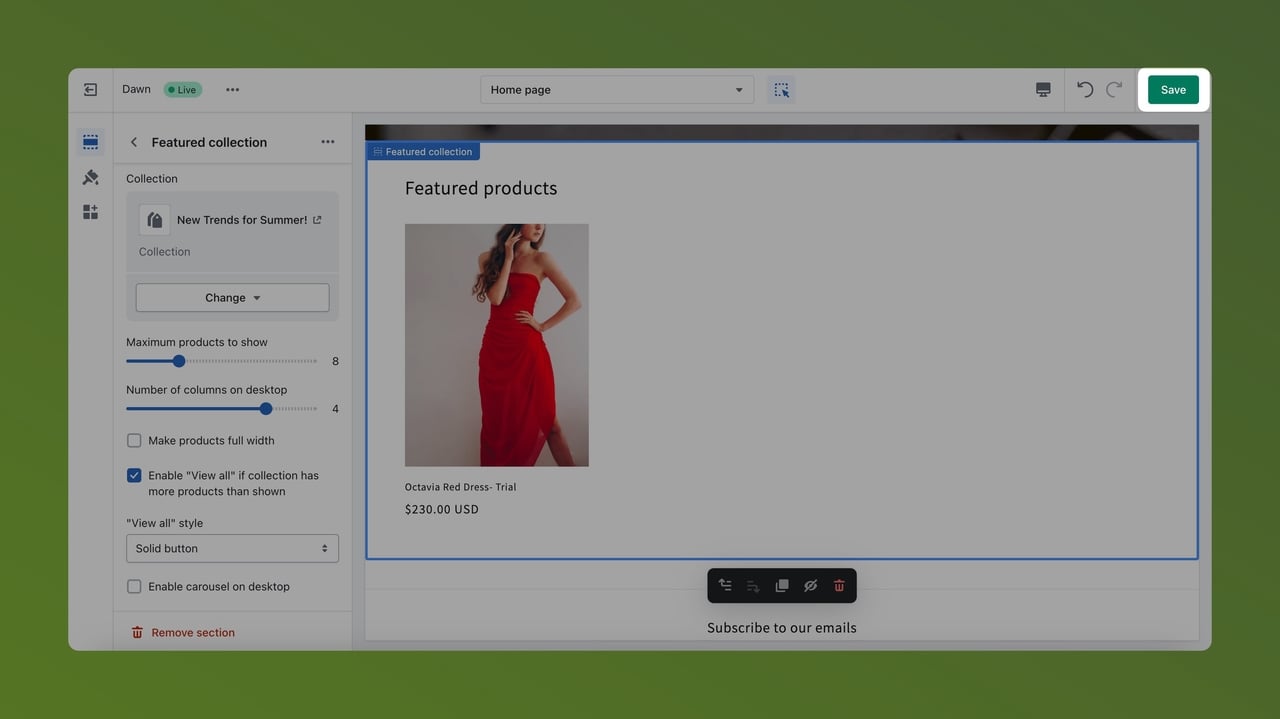This screenshot has height=719, width=1280.
Task: Click the Featured collection panel title
Action: point(209,142)
